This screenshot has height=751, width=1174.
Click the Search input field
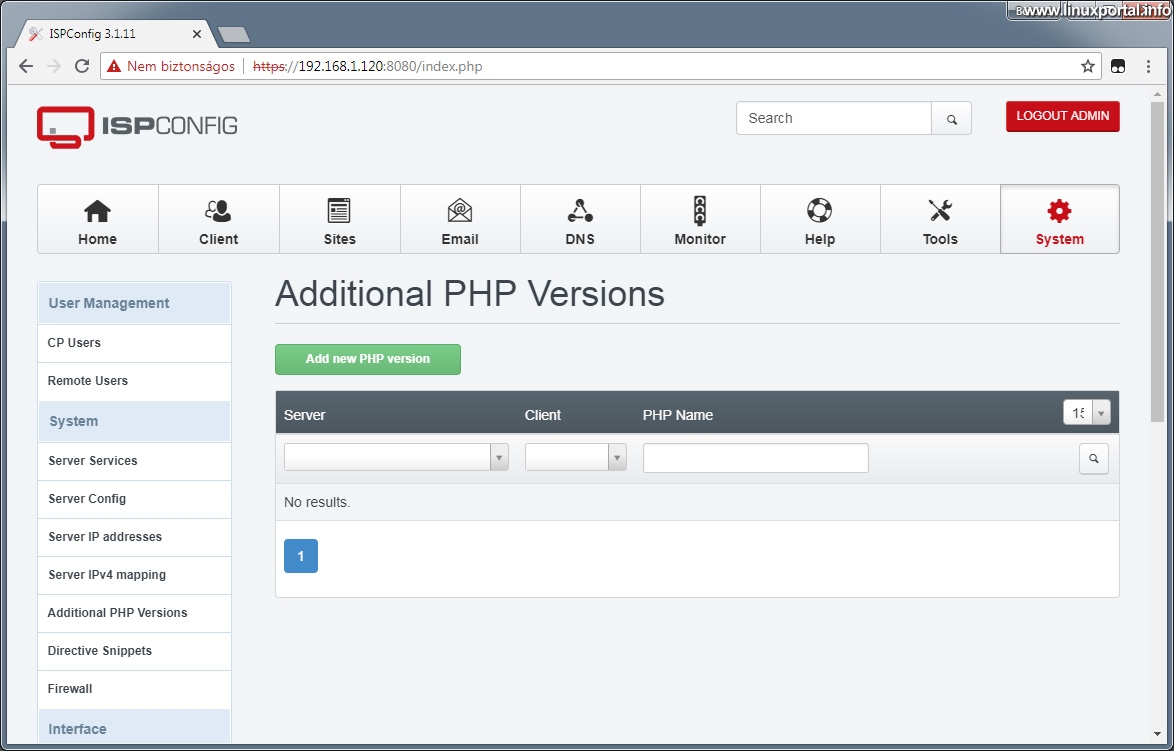(834, 118)
